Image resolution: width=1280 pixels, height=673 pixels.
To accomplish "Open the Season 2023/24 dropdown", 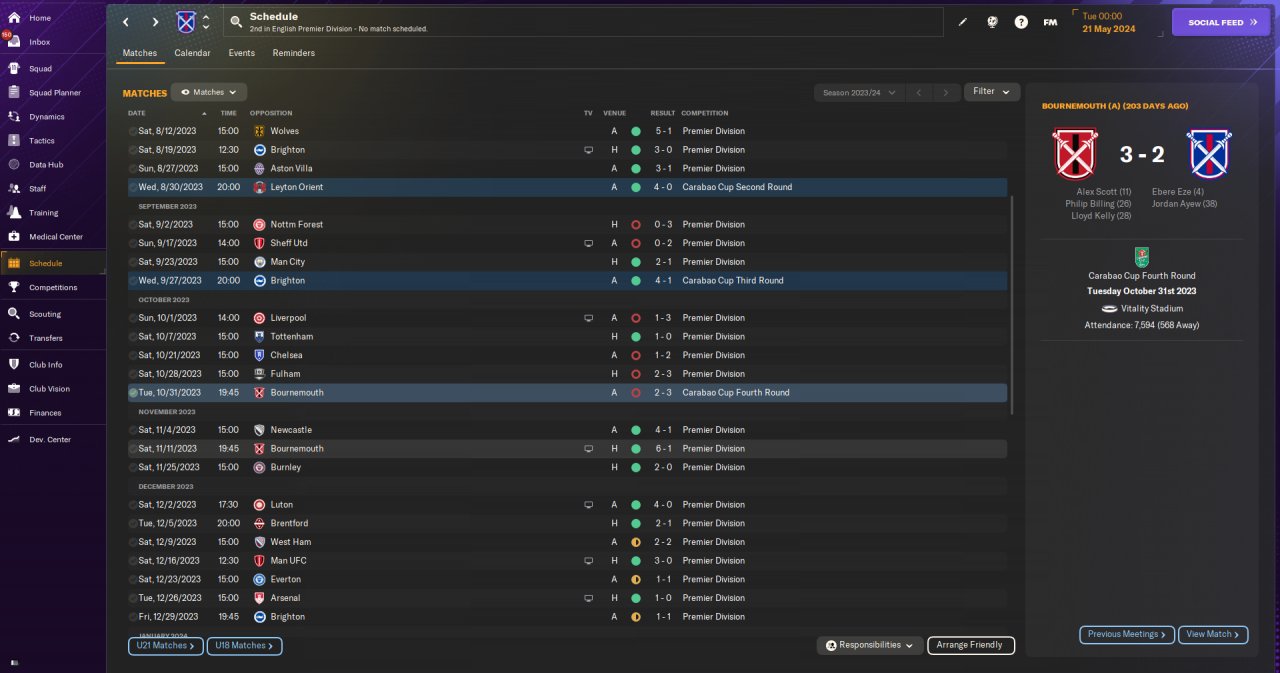I will [x=859, y=92].
